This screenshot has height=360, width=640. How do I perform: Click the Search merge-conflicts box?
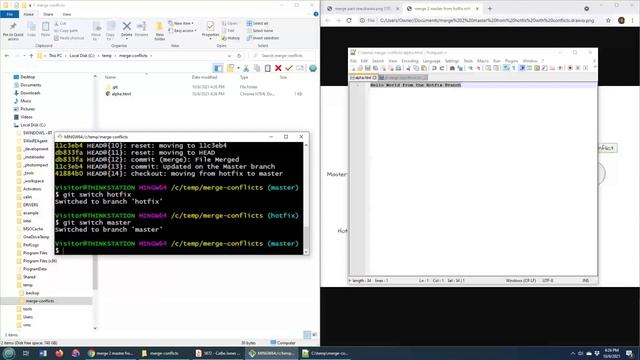(x=282, y=56)
